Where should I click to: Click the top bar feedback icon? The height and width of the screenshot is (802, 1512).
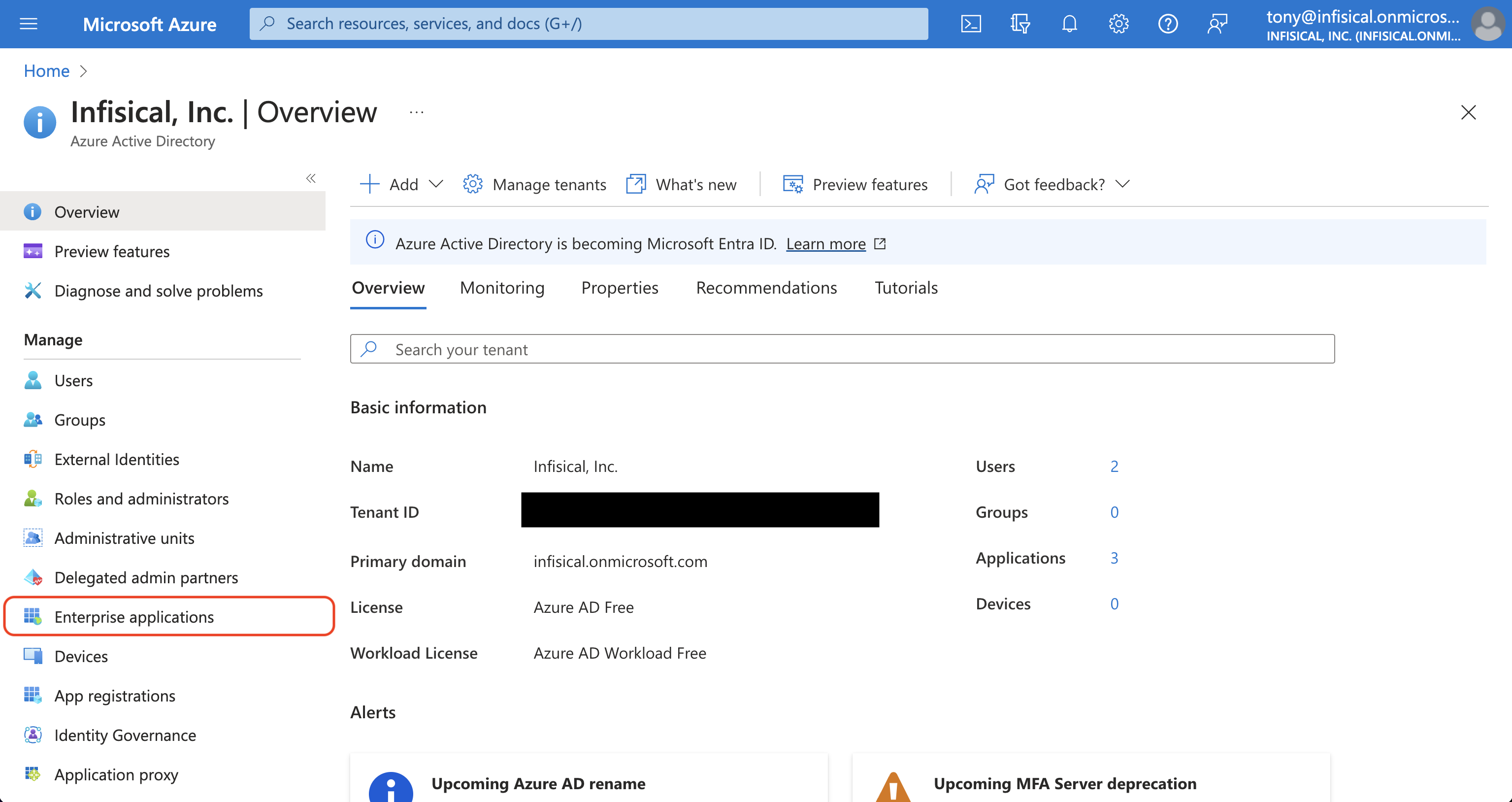point(1217,24)
